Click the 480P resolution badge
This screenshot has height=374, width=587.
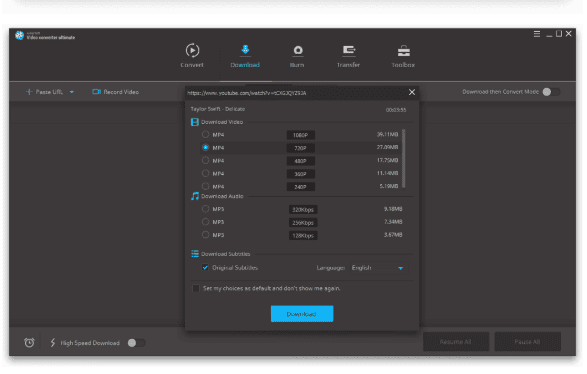[301, 161]
